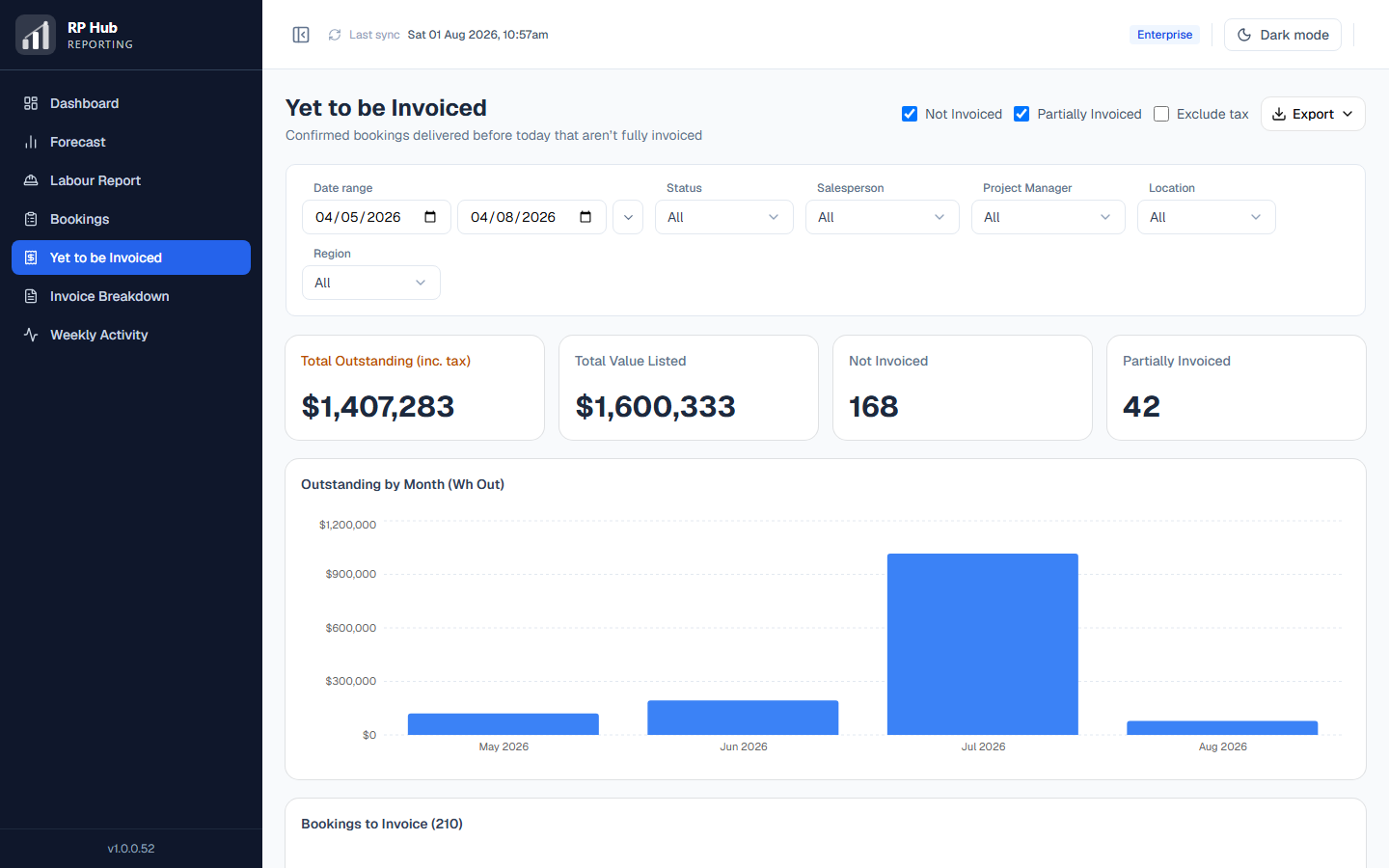Uncheck the Partially Invoiced checkbox
Viewport: 1389px width, 868px height.
[x=1021, y=114]
